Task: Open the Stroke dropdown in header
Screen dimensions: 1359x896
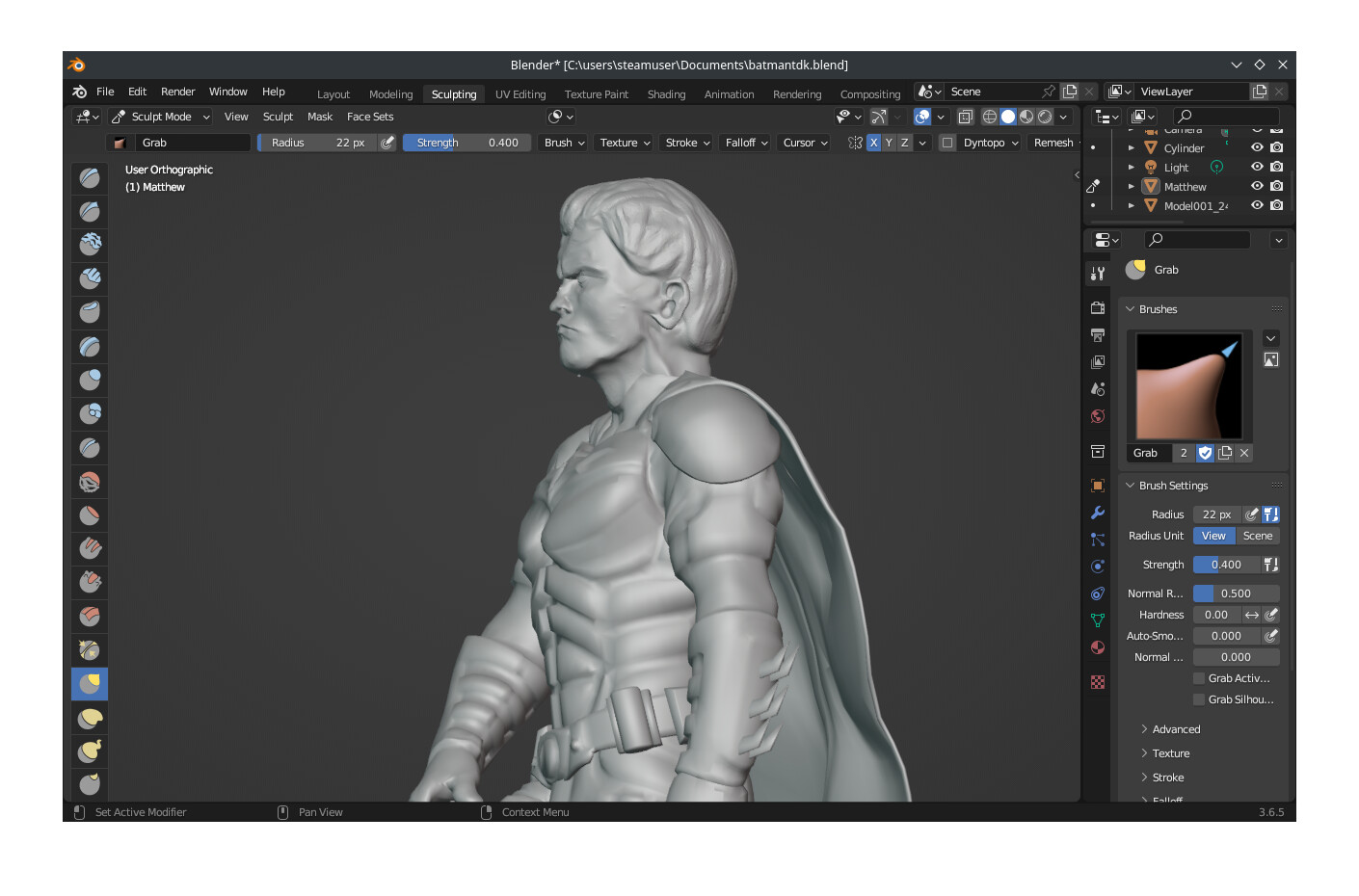Action: (687, 143)
